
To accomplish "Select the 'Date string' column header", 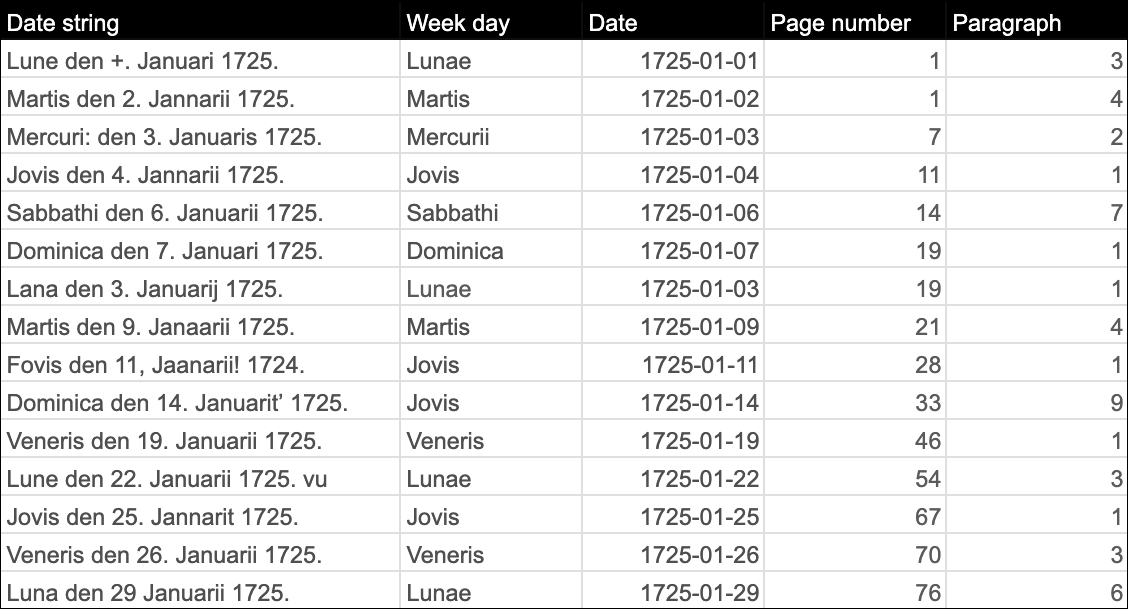I will tap(200, 22).
